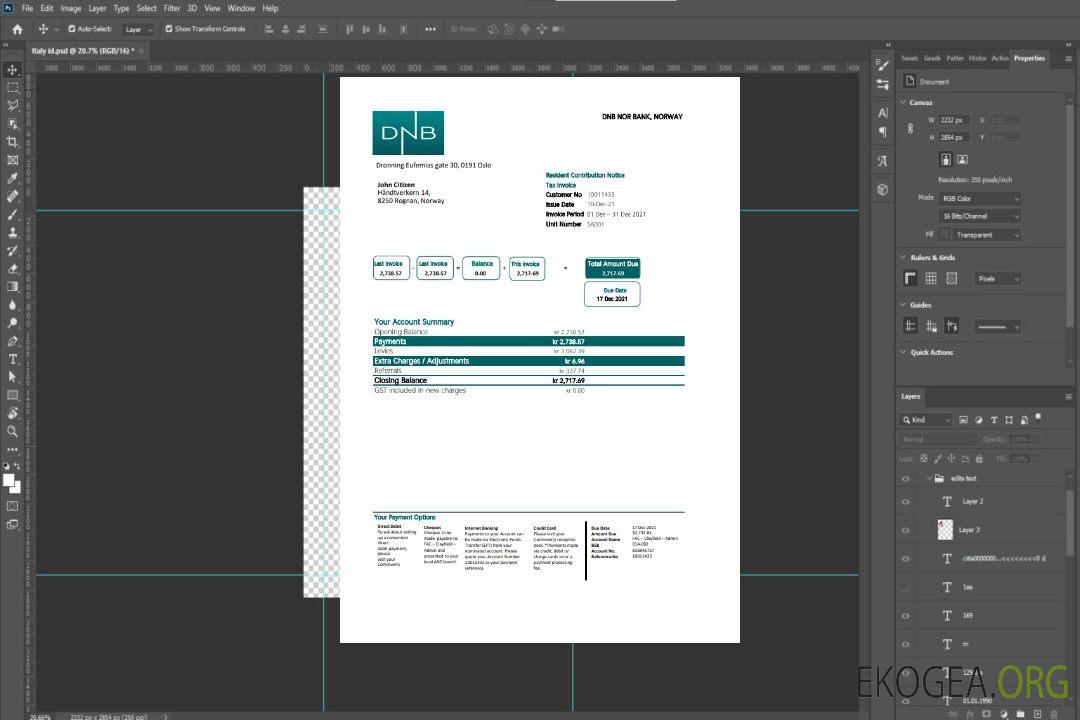
Task: Hide Layer 2 with its eye icon
Action: pos(906,502)
